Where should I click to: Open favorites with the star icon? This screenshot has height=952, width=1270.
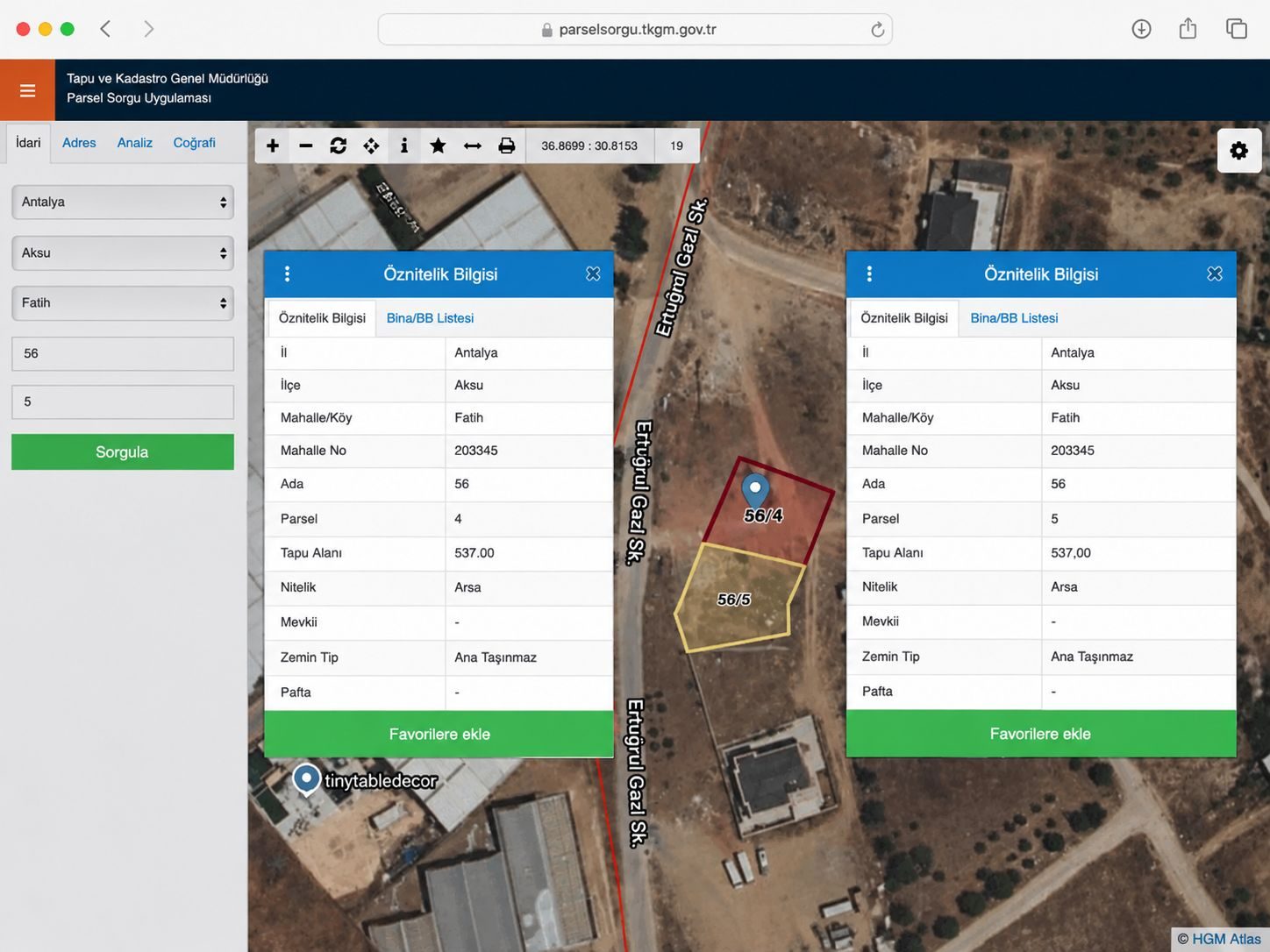click(x=438, y=146)
